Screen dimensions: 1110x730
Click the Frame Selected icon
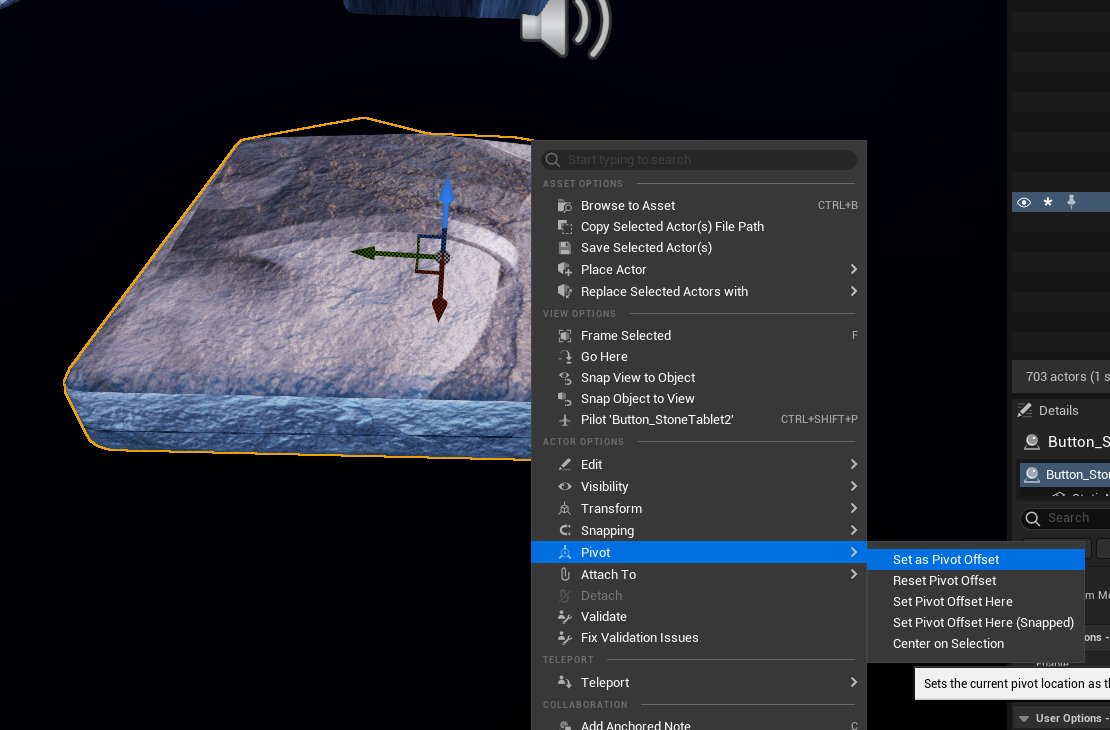pyautogui.click(x=564, y=336)
